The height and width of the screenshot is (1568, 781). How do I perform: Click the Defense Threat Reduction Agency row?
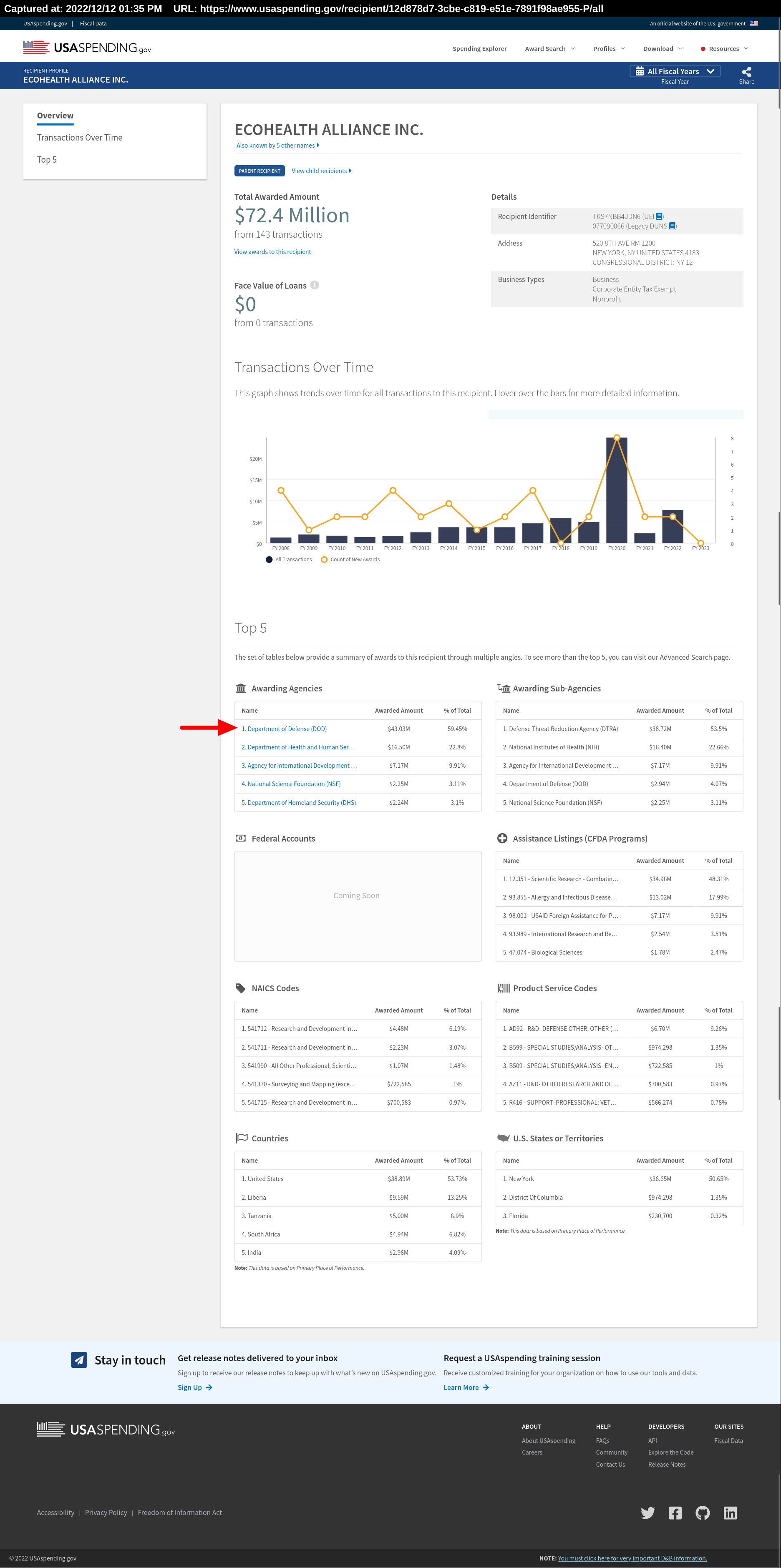click(x=620, y=729)
